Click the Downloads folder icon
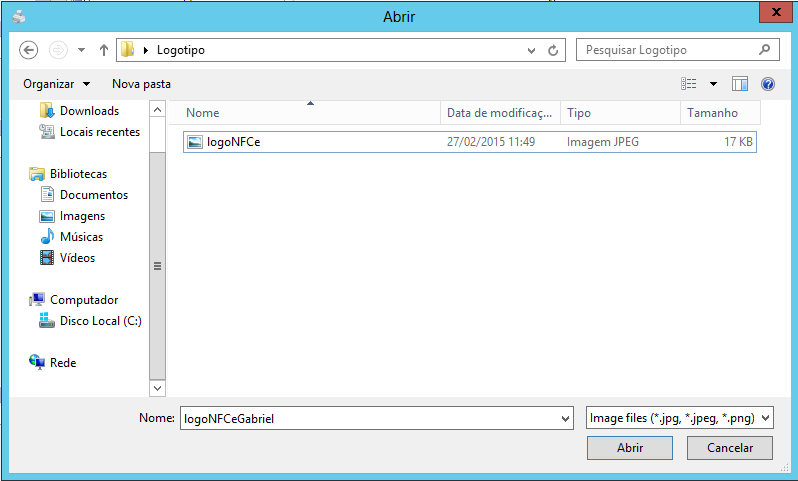Image resolution: width=798 pixels, height=481 pixels. pyautogui.click(x=47, y=110)
